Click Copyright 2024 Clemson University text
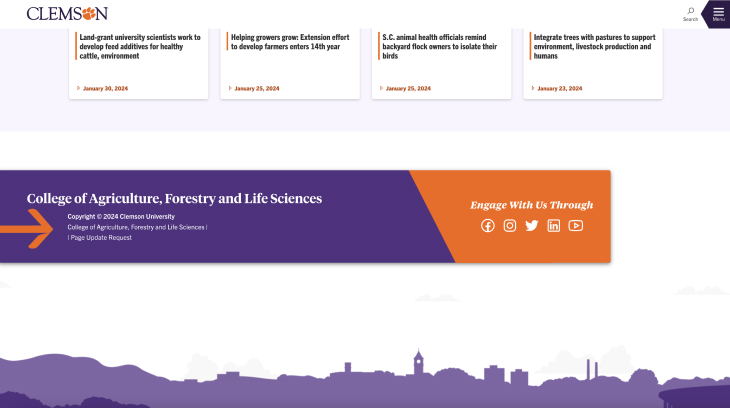The image size is (730, 408). pyautogui.click(x=121, y=217)
